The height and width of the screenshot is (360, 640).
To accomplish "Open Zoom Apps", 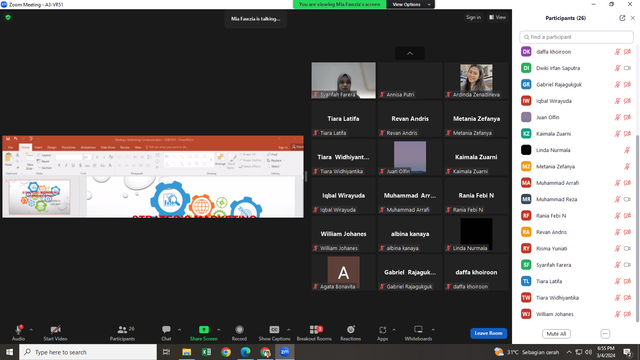I will (382, 332).
